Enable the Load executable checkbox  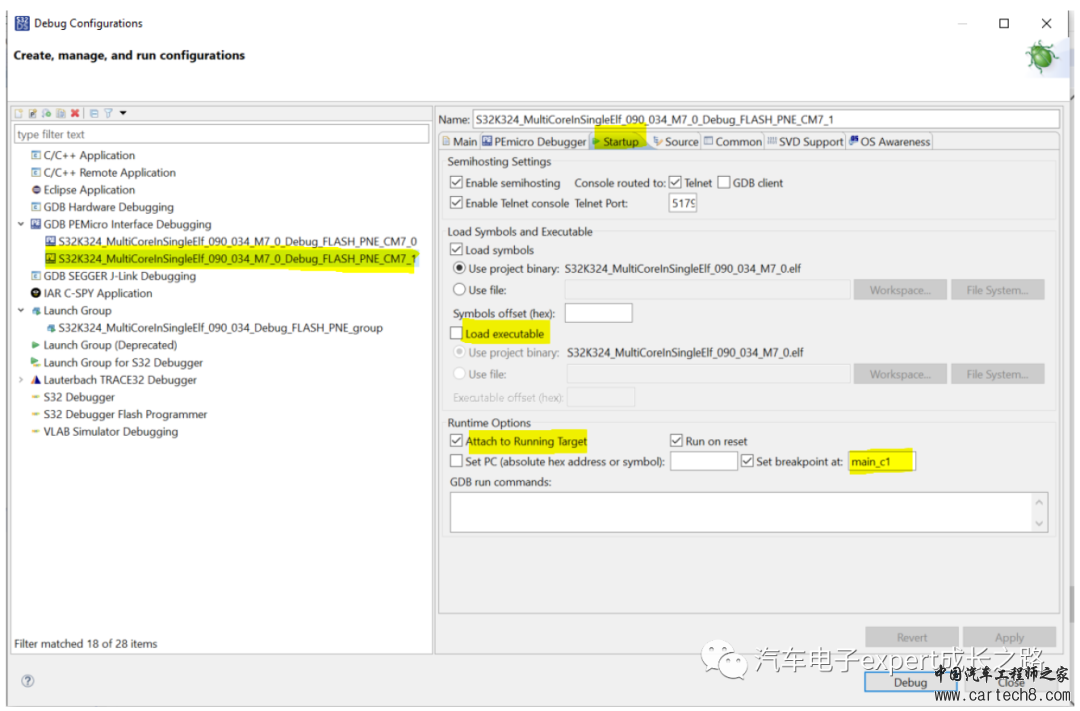point(456,333)
